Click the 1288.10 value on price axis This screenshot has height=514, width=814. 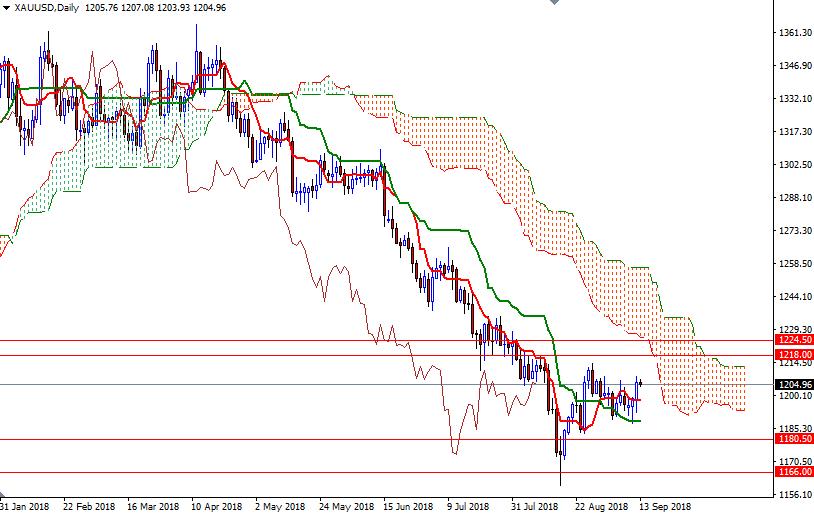[x=794, y=198]
